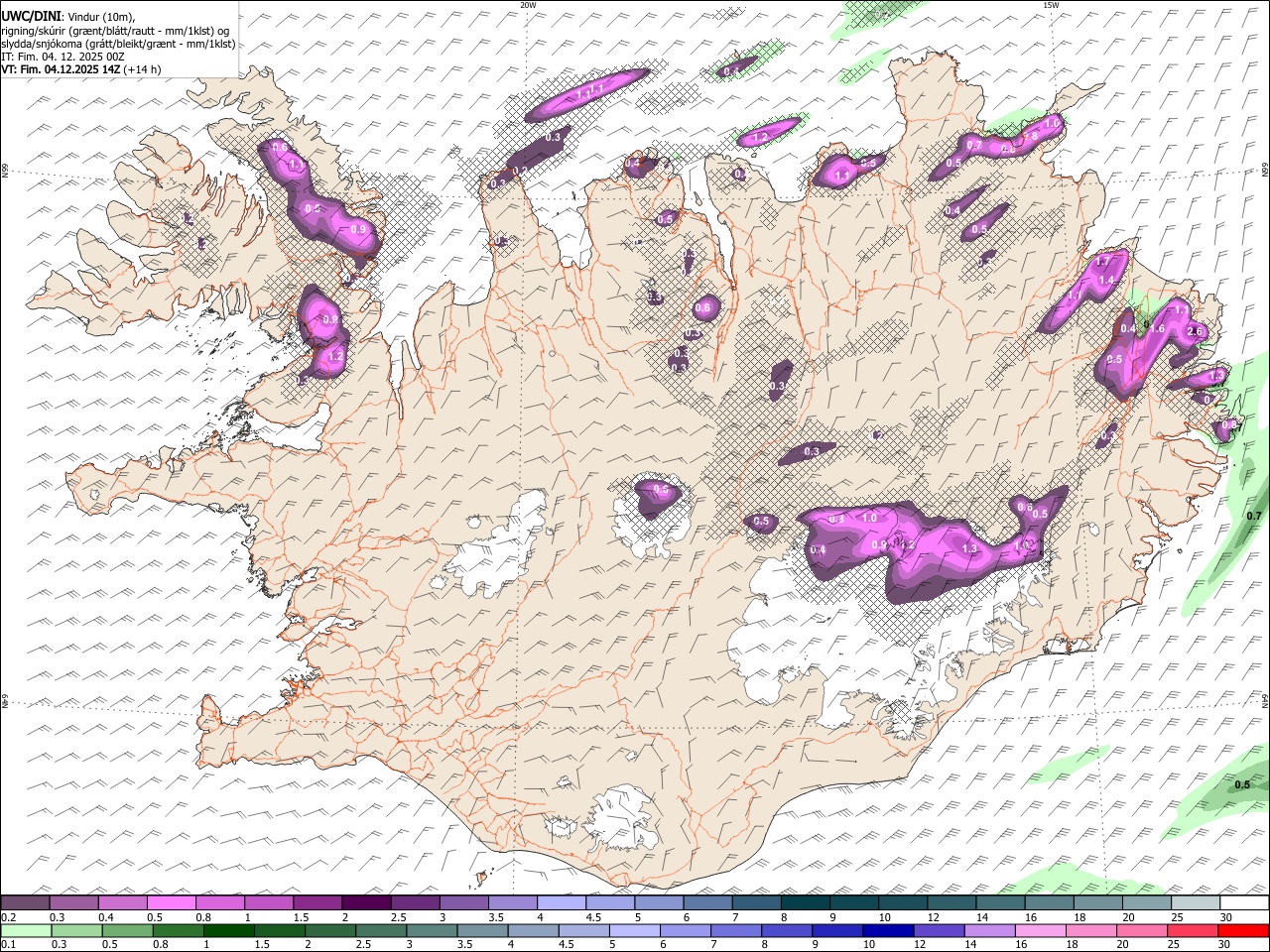Screen dimensions: 1270x952
Task: Click the VT valid time line 14Z (+14 h)
Action: (80, 69)
